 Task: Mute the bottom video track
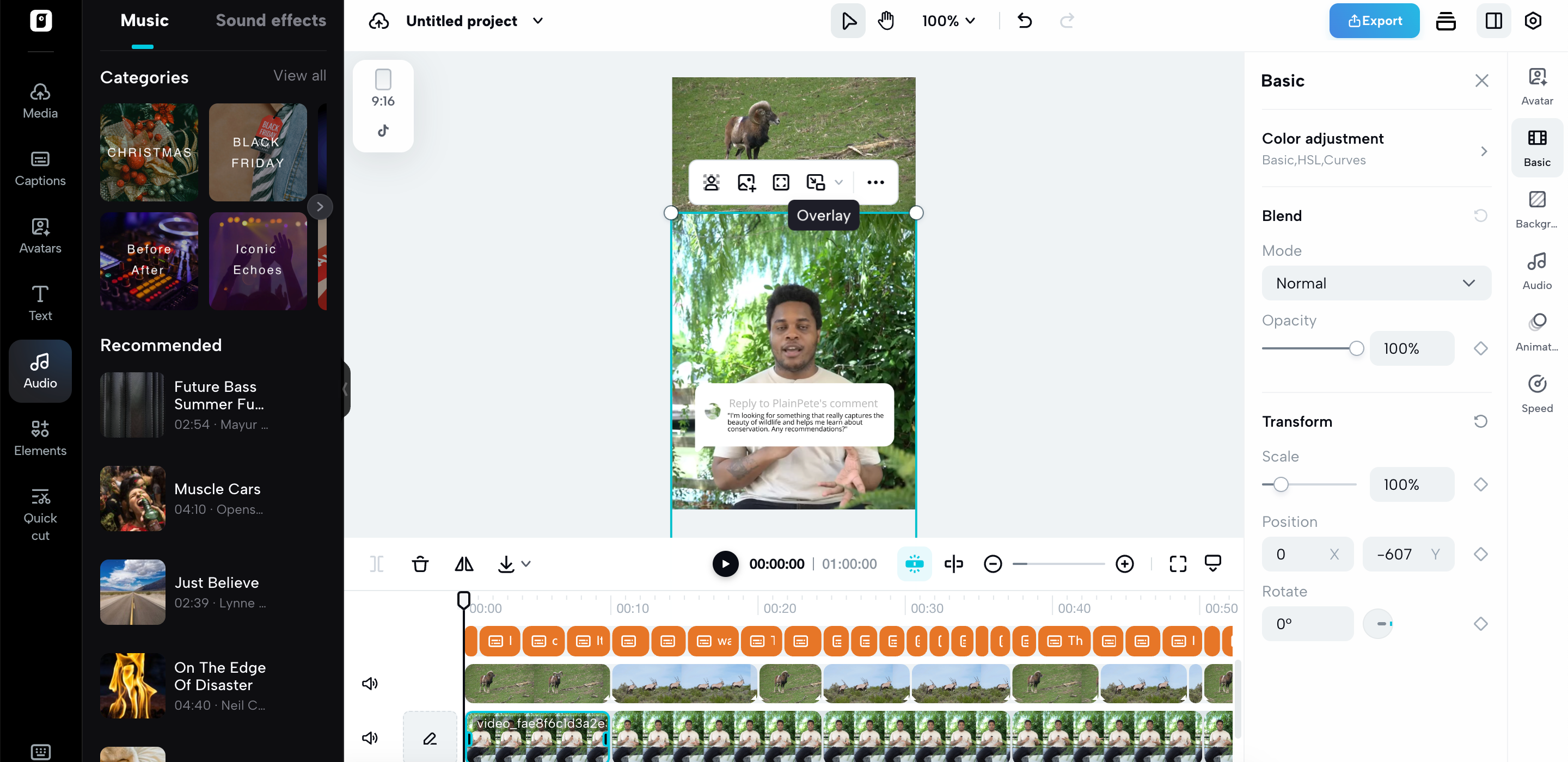click(370, 738)
